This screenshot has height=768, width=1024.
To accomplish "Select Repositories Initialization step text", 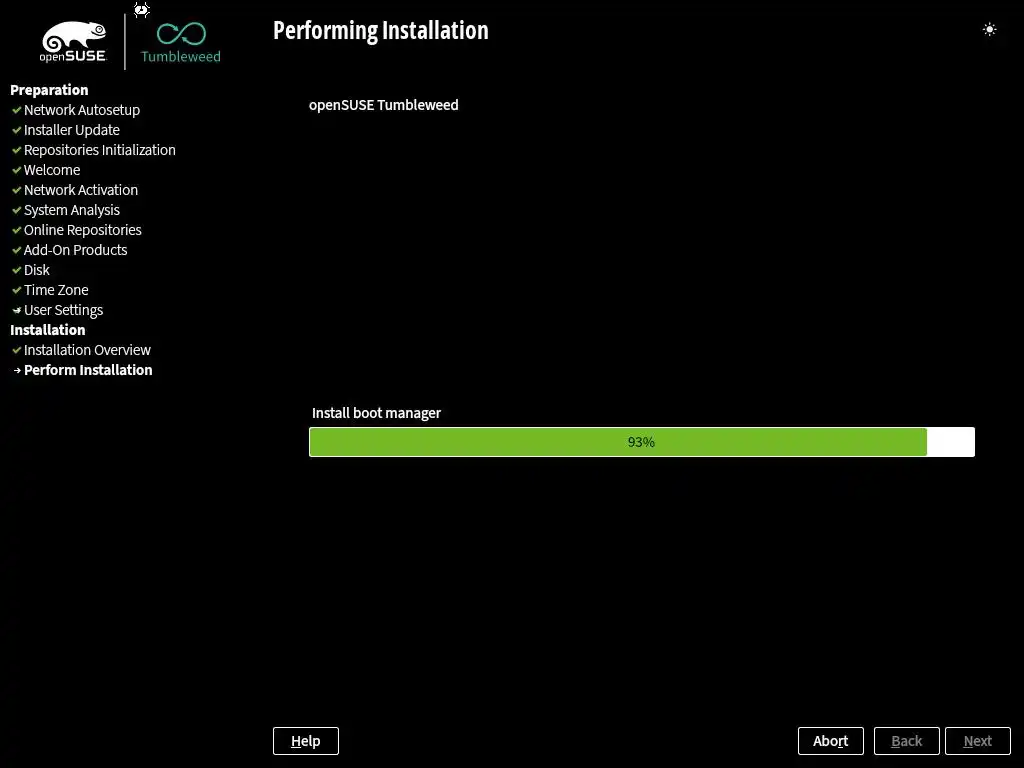I will 100,150.
